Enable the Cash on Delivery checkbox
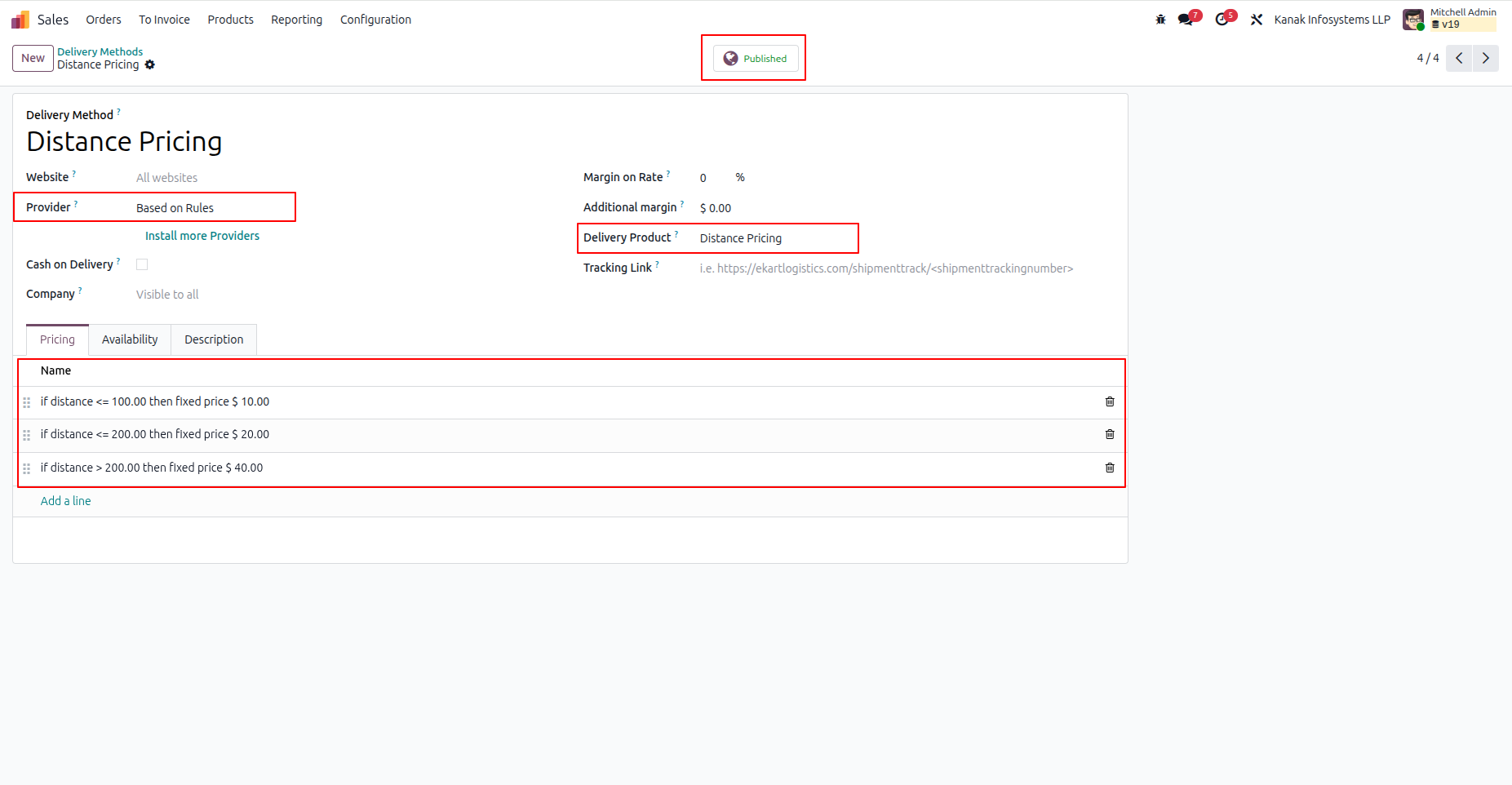Screen dimensions: 1512x785 [142, 264]
